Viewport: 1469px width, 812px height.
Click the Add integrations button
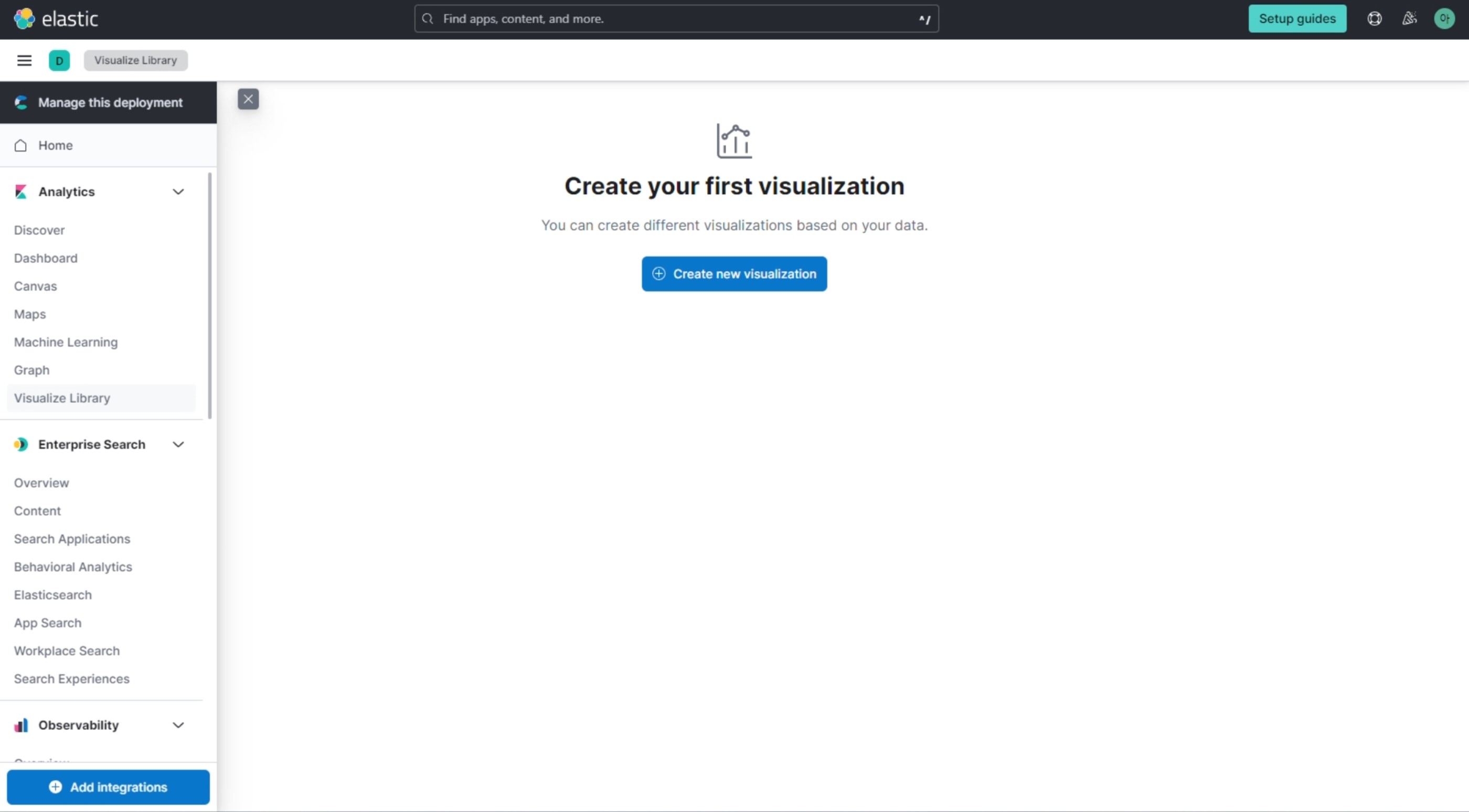pos(108,787)
